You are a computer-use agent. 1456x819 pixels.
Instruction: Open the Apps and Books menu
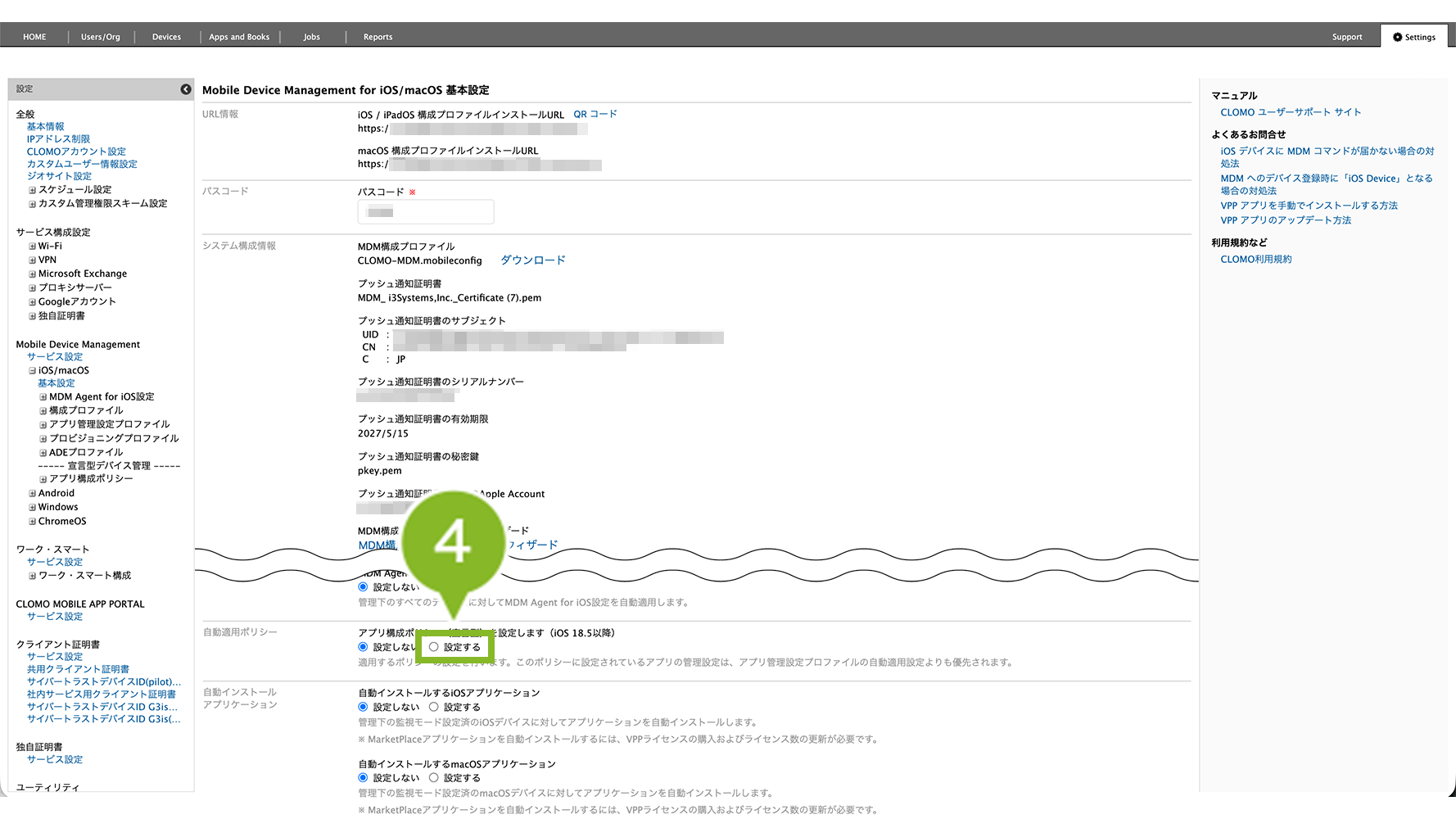pyautogui.click(x=239, y=37)
